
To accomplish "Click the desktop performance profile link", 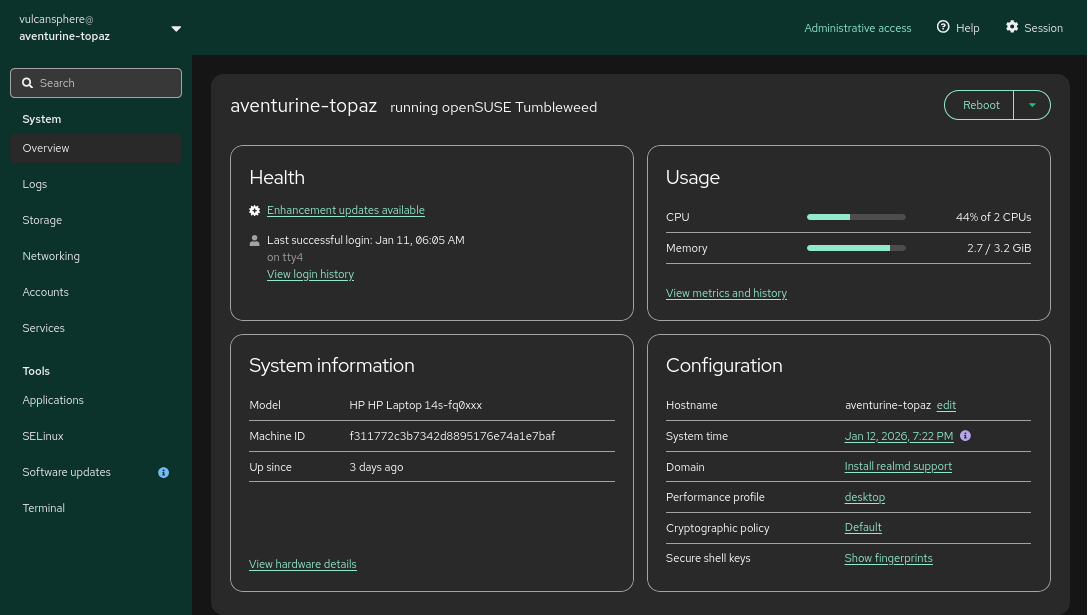I will coord(865,497).
